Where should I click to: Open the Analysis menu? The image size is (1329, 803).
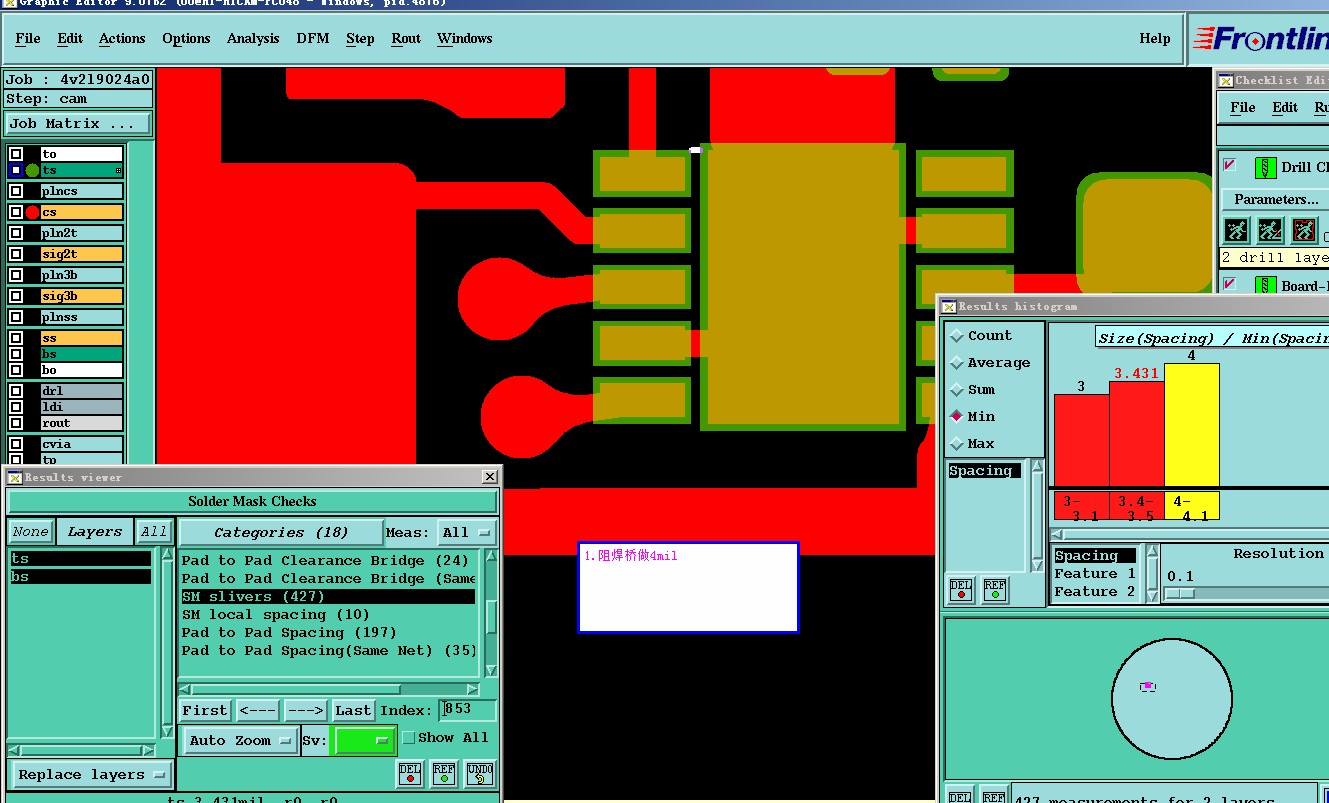[253, 38]
